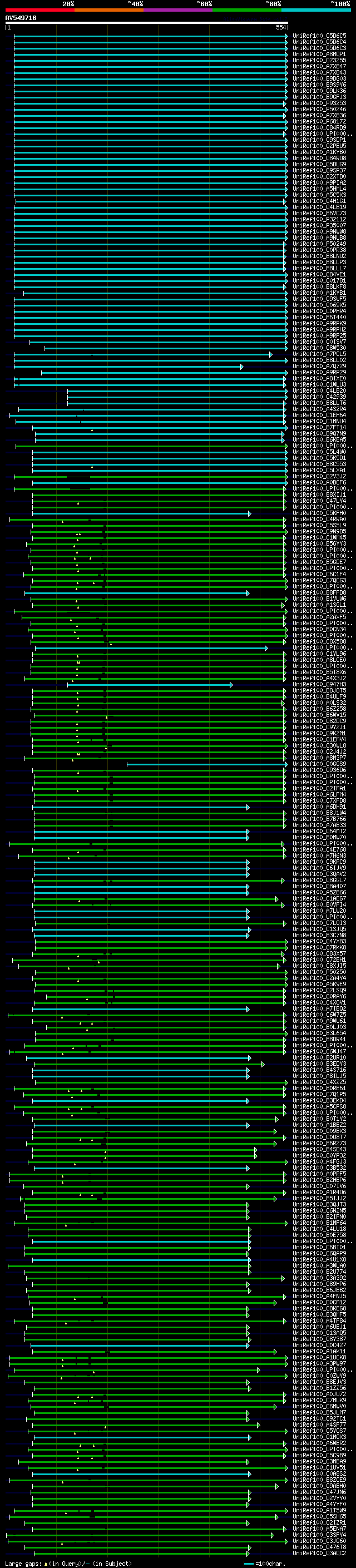Select hit label UniRef100_A2AXF5
356x1568 pixels.
(319, 617)
